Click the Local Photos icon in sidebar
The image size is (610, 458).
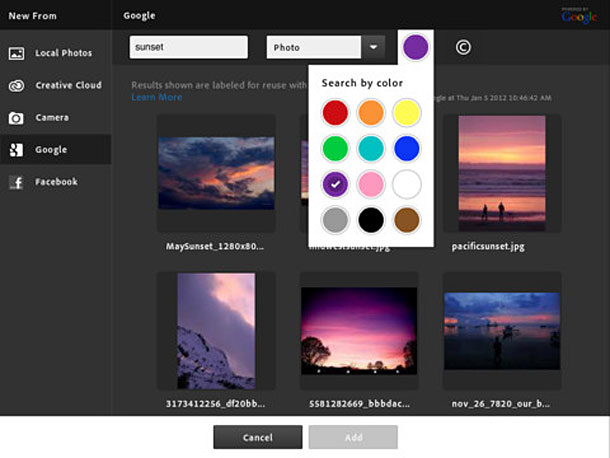pos(16,53)
